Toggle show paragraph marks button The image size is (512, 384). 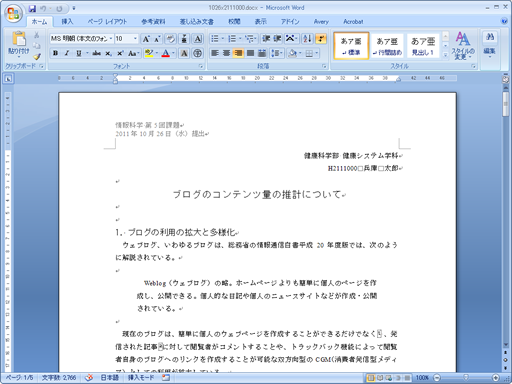(321, 39)
